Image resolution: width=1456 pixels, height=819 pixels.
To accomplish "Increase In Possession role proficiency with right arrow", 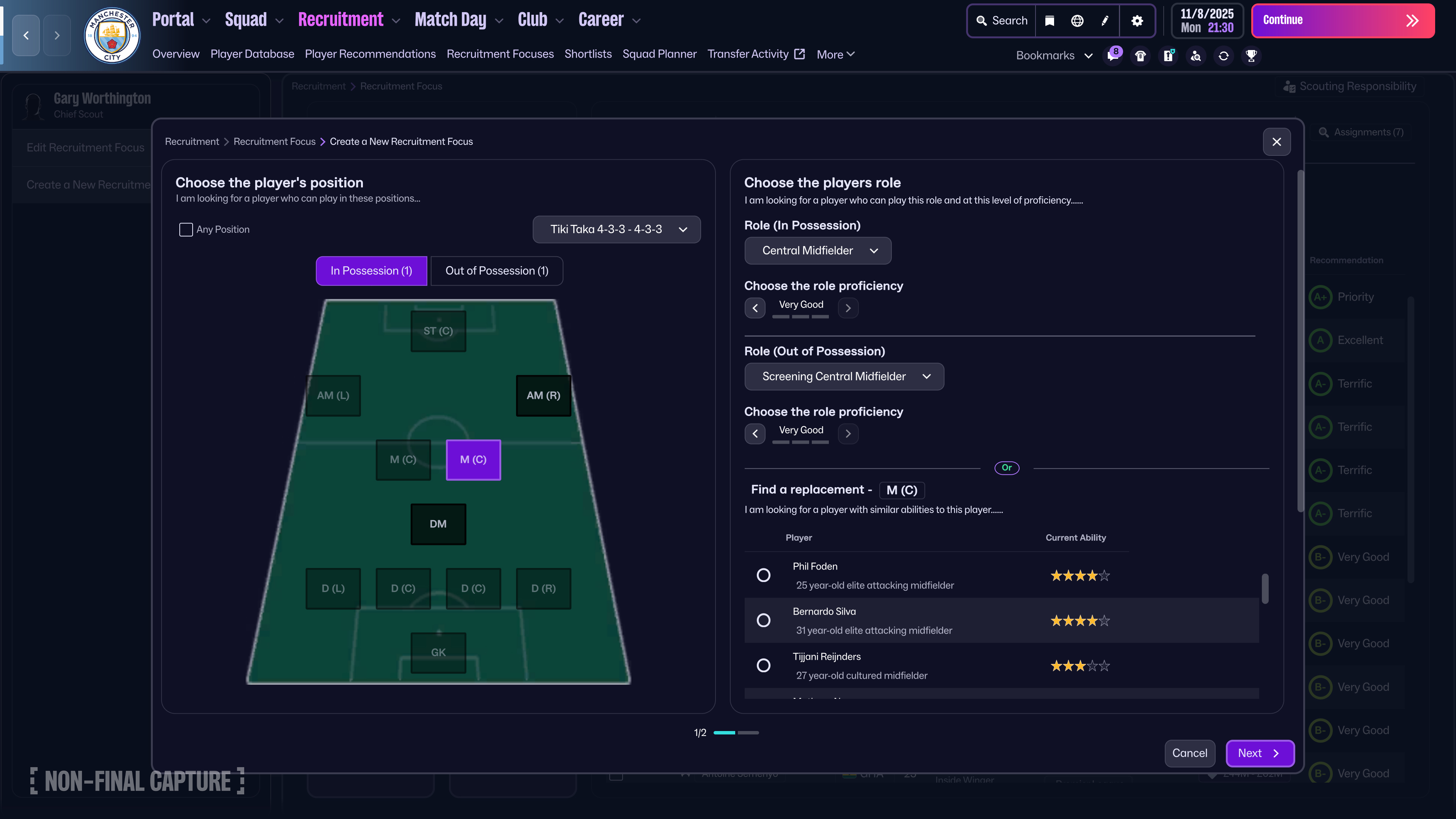I will click(x=848, y=308).
